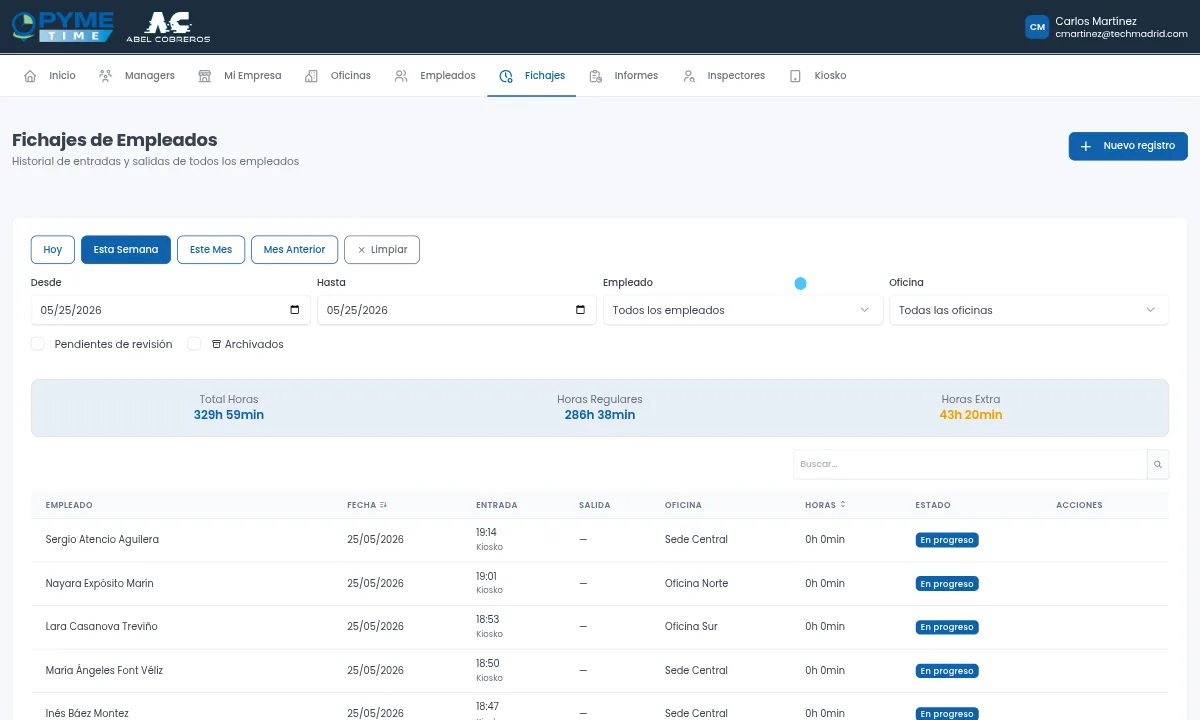Switch to the Empleados tab
This screenshot has height=720, width=1200.
pyautogui.click(x=435, y=76)
